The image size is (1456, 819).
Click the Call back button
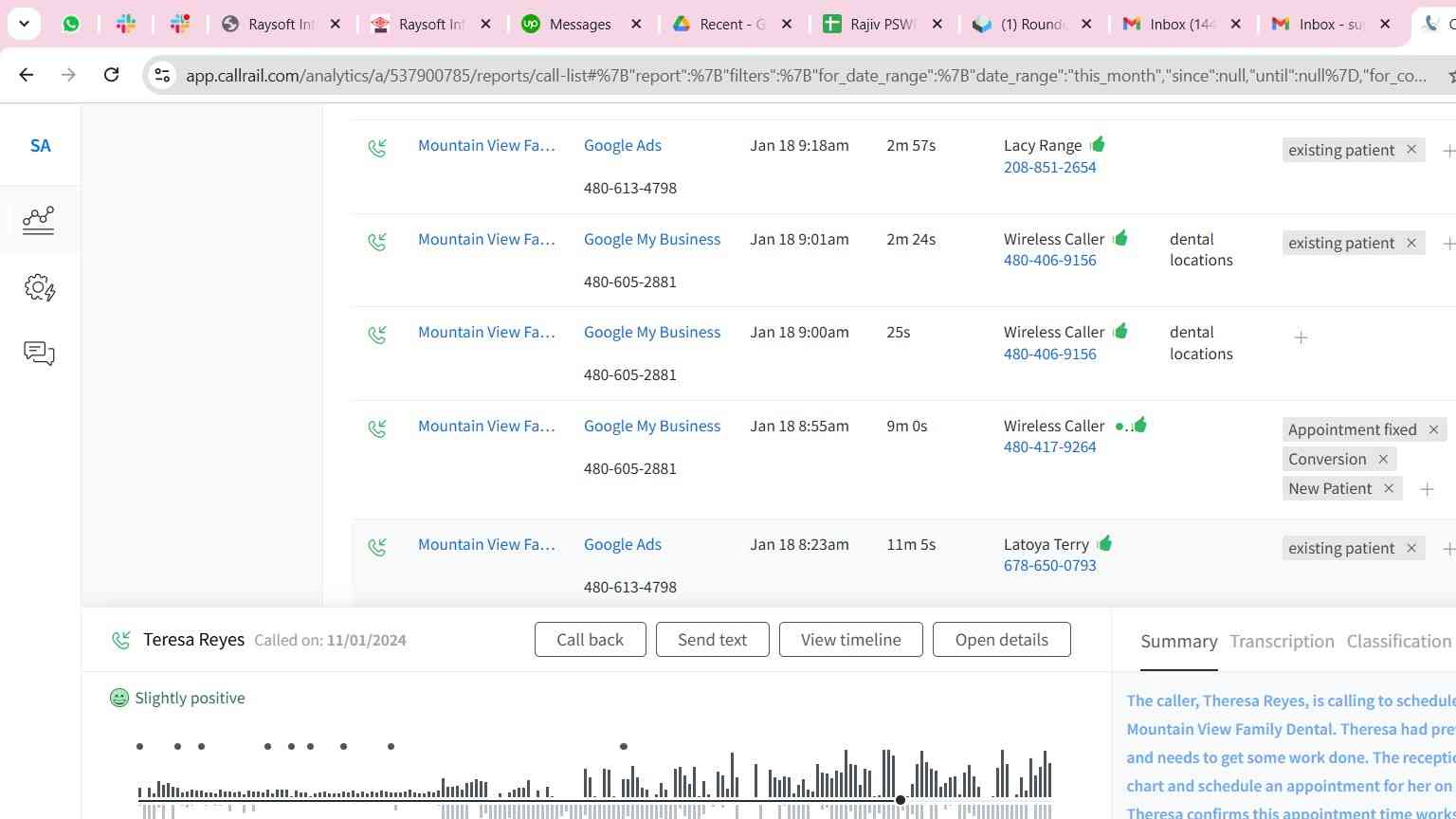click(591, 640)
